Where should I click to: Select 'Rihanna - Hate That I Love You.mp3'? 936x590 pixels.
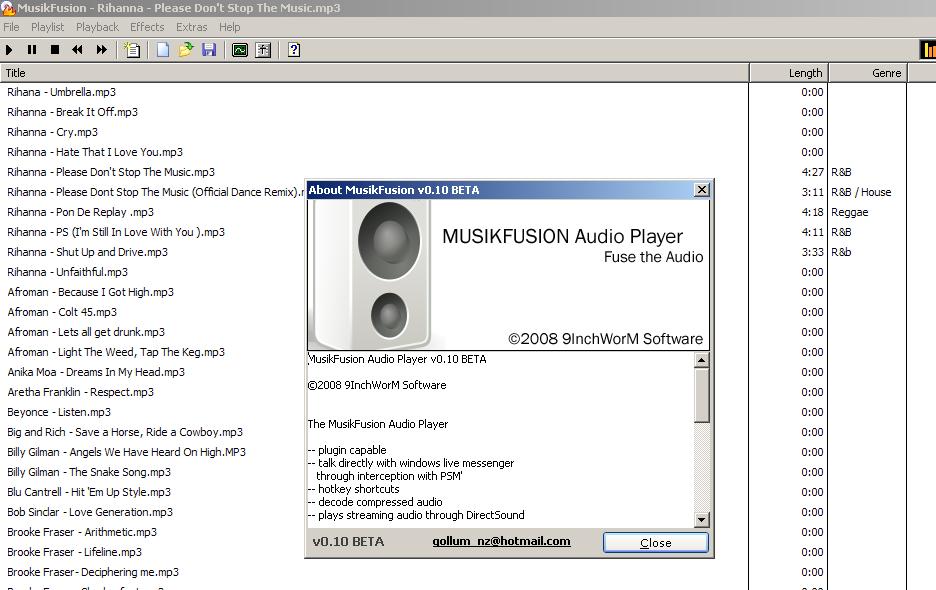[x=95, y=152]
